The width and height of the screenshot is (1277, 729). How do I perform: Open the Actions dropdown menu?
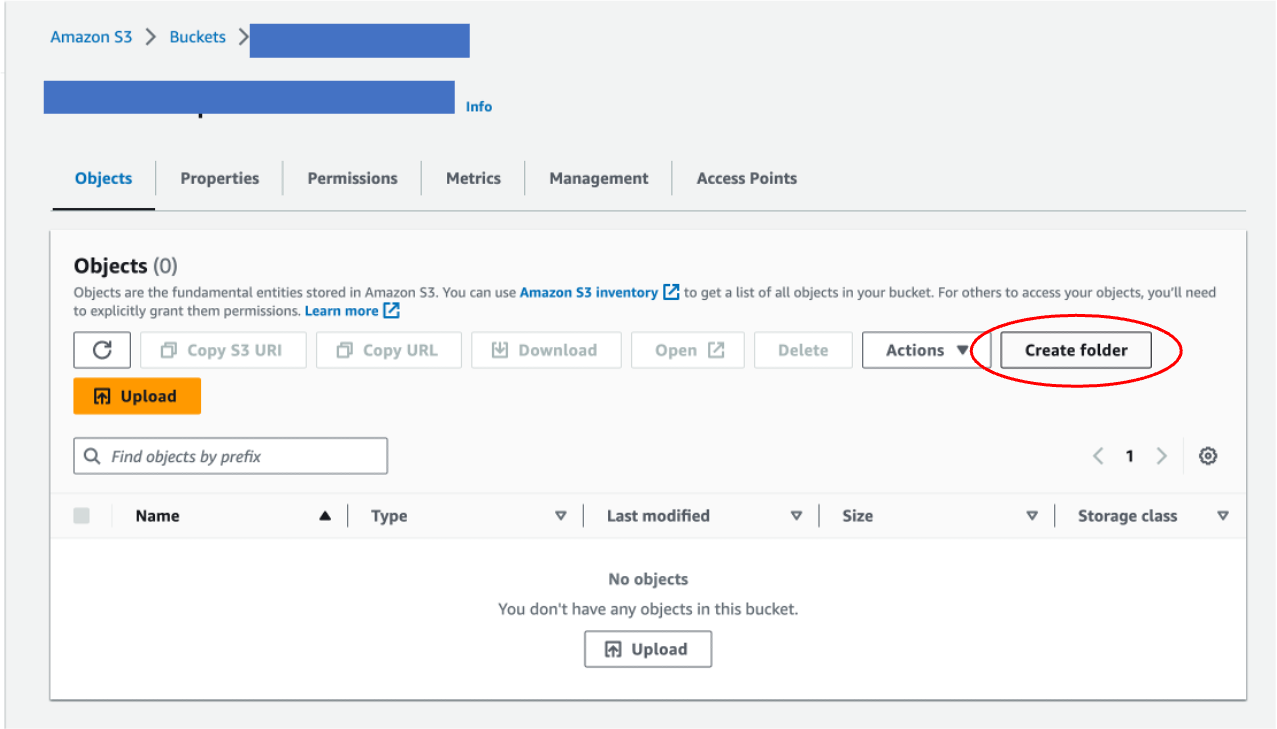pos(926,350)
